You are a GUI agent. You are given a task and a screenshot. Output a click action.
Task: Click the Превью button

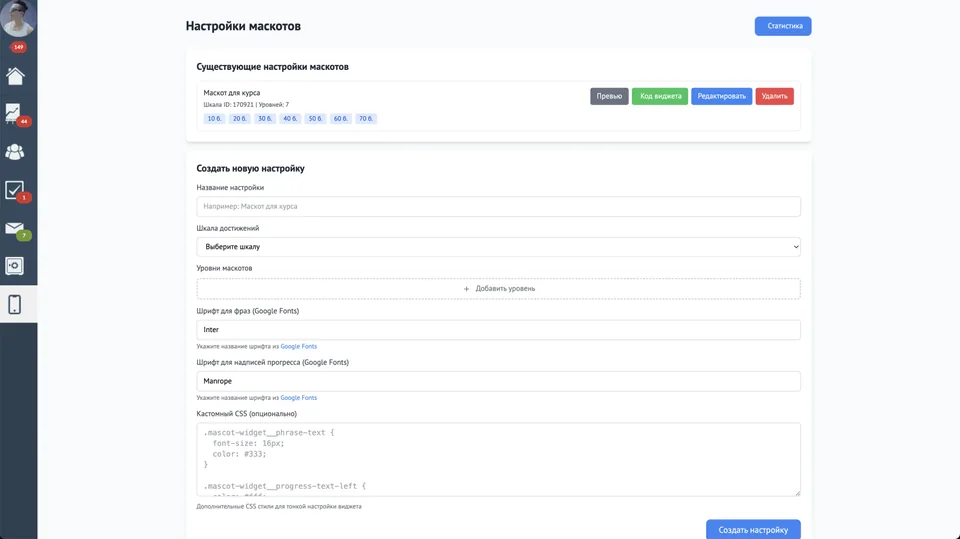[609, 96]
